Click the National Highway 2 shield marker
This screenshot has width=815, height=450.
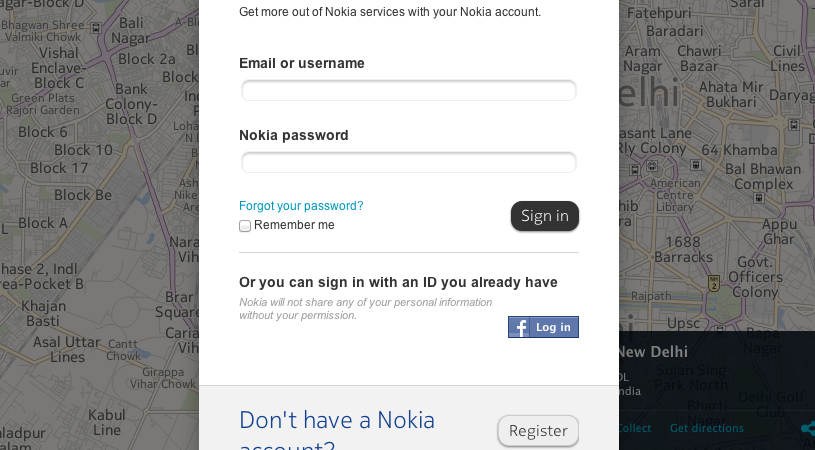[x=713, y=284]
